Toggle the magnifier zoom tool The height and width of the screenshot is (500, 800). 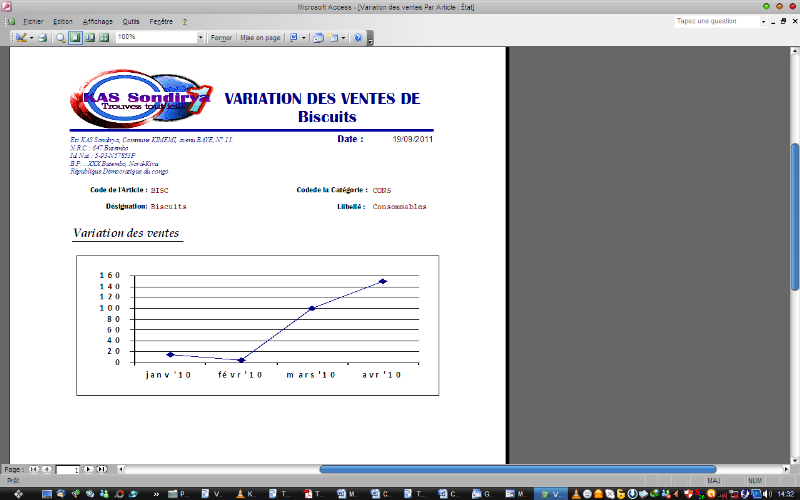(x=61, y=38)
